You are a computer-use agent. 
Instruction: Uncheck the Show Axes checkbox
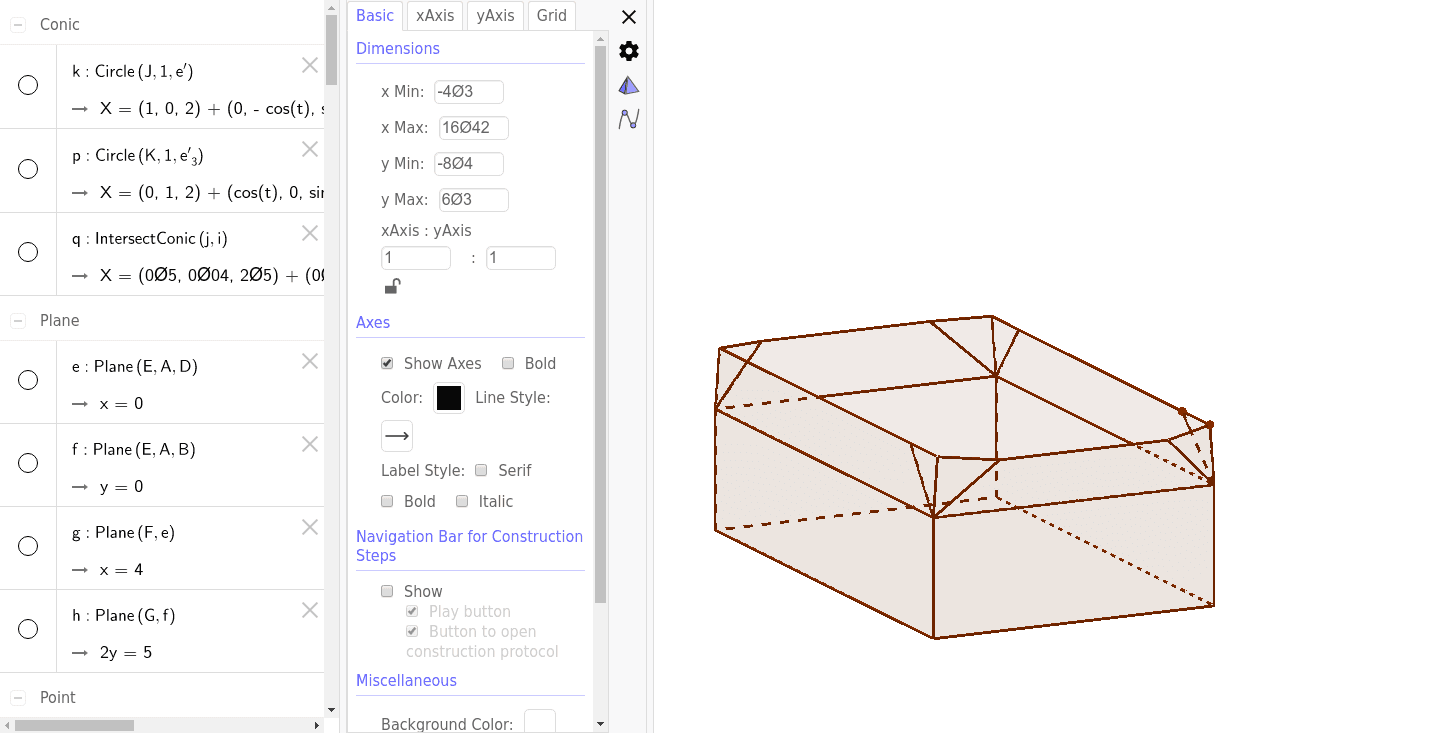point(386,363)
